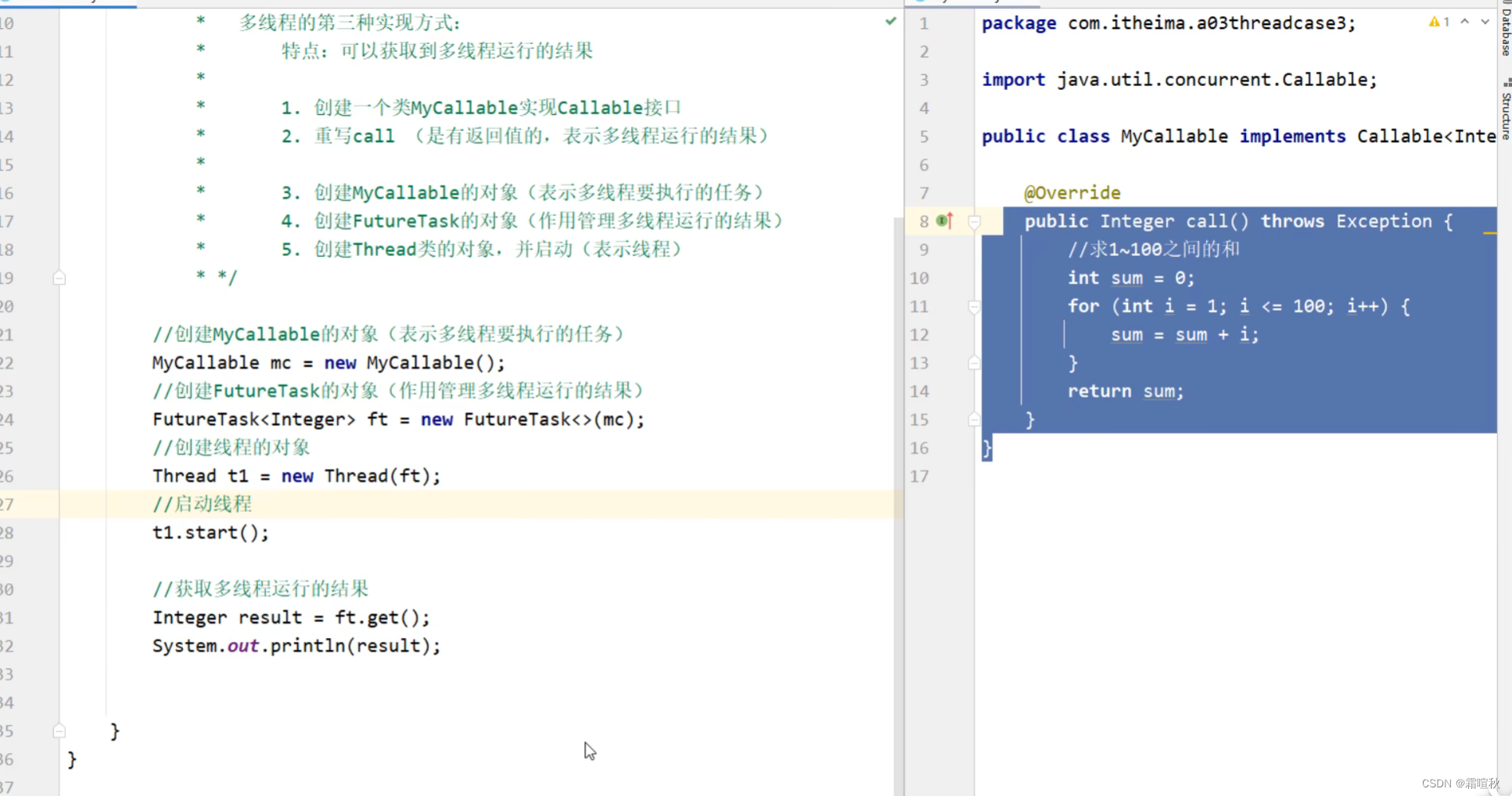Collapse the left editor fold region near line 19
Screen dimensions: 1512x796
point(59,278)
